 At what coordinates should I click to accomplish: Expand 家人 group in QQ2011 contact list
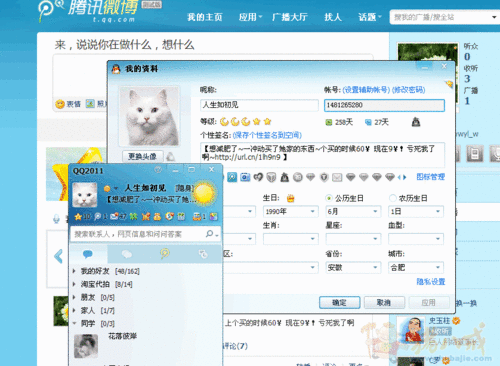point(74,310)
